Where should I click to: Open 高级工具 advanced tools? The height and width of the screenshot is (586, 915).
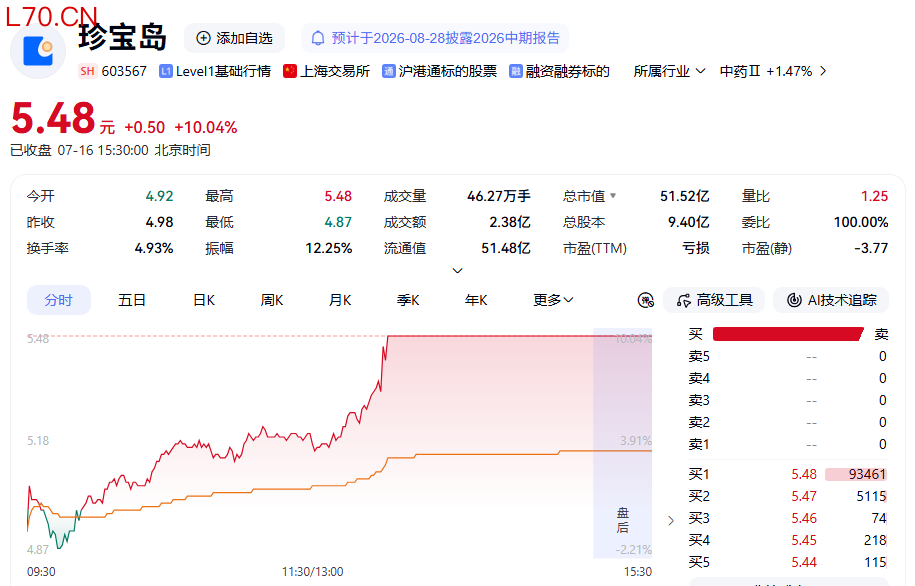714,300
